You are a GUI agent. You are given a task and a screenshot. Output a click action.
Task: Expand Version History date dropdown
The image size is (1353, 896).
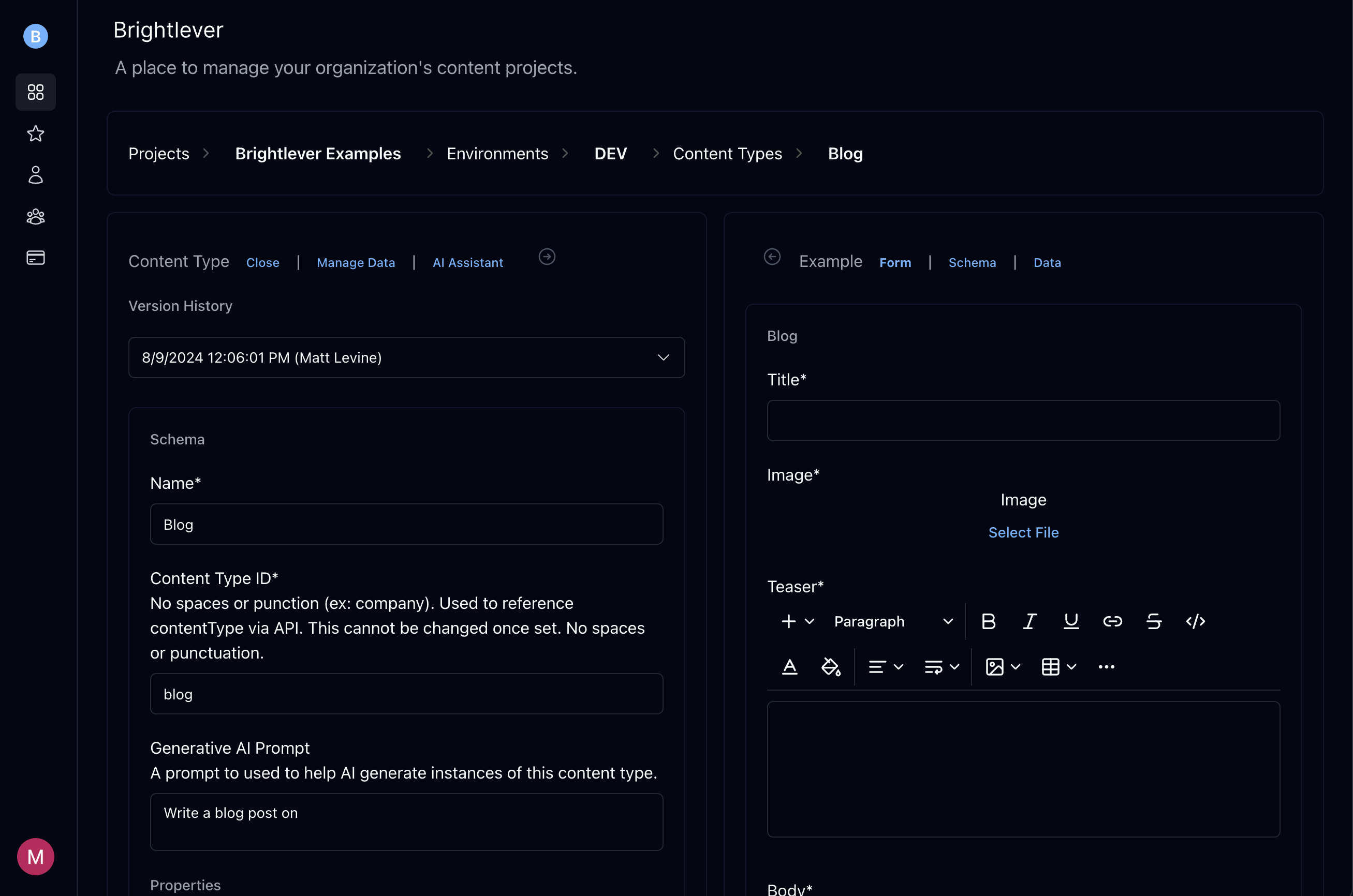[406, 357]
